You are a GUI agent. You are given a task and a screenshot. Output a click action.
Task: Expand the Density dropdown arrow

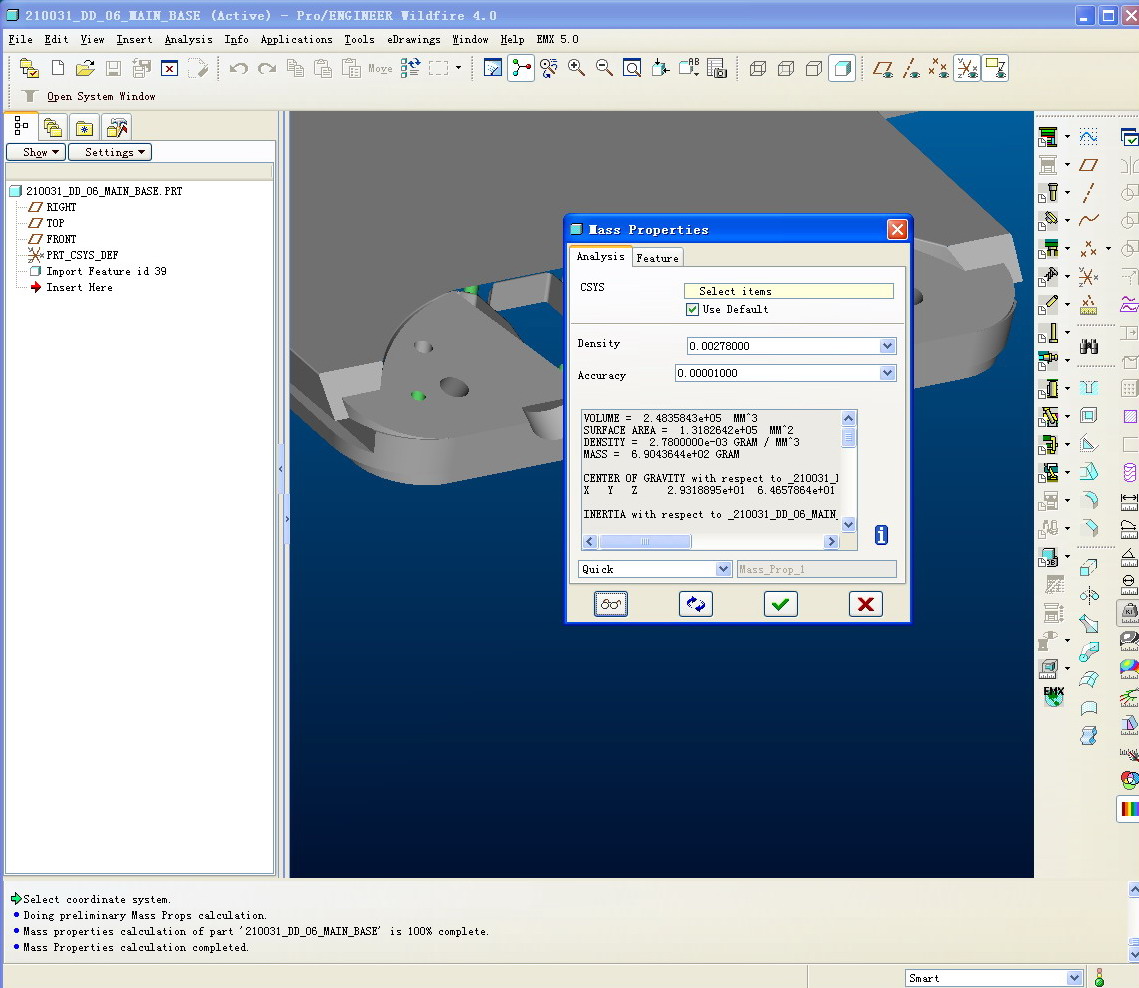887,346
